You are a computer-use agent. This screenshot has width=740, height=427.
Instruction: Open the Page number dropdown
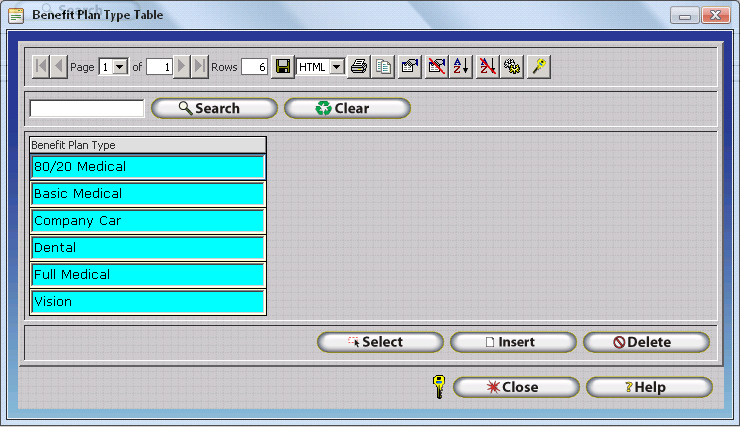pos(121,67)
